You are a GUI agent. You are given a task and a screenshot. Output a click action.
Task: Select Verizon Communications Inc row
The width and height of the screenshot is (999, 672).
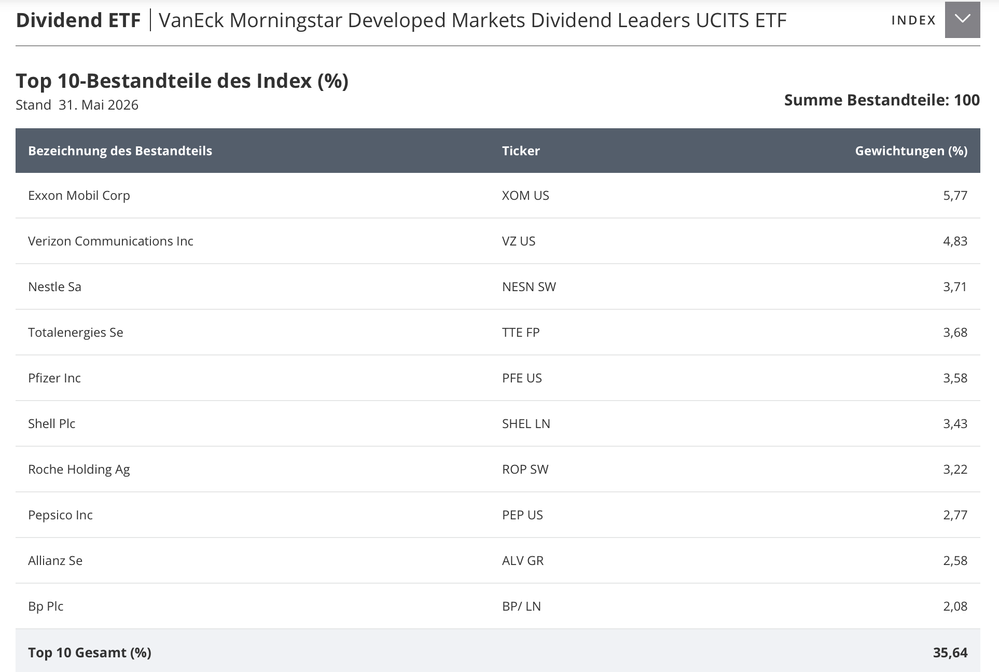tap(498, 241)
